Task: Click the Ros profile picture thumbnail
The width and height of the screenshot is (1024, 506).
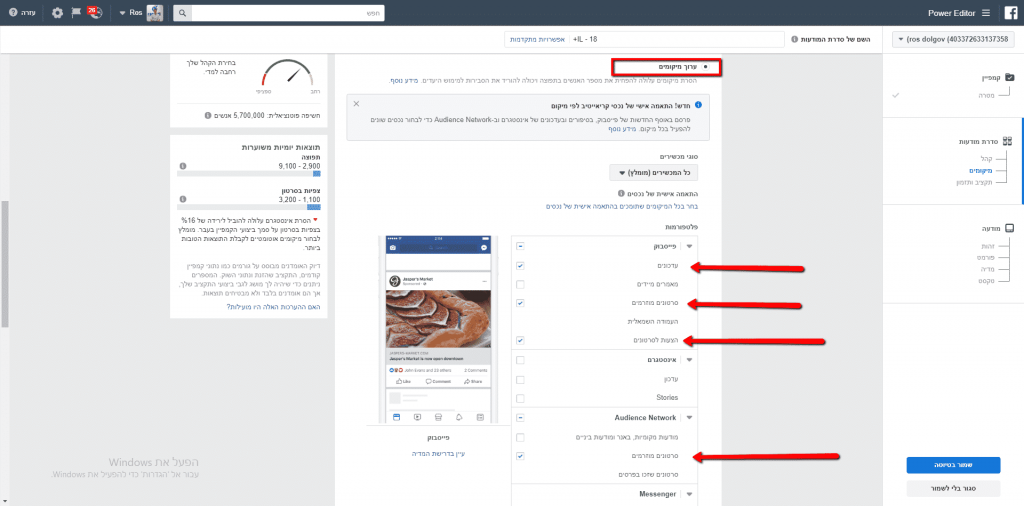Action: coord(155,13)
